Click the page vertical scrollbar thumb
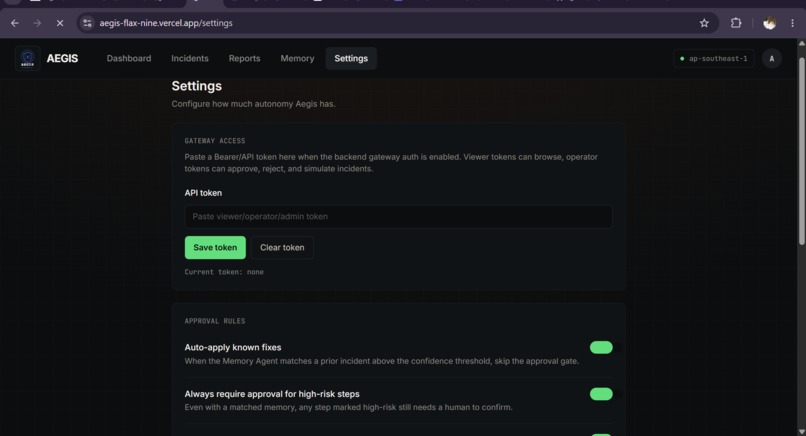Screen dimensions: 806x436 (801, 152)
